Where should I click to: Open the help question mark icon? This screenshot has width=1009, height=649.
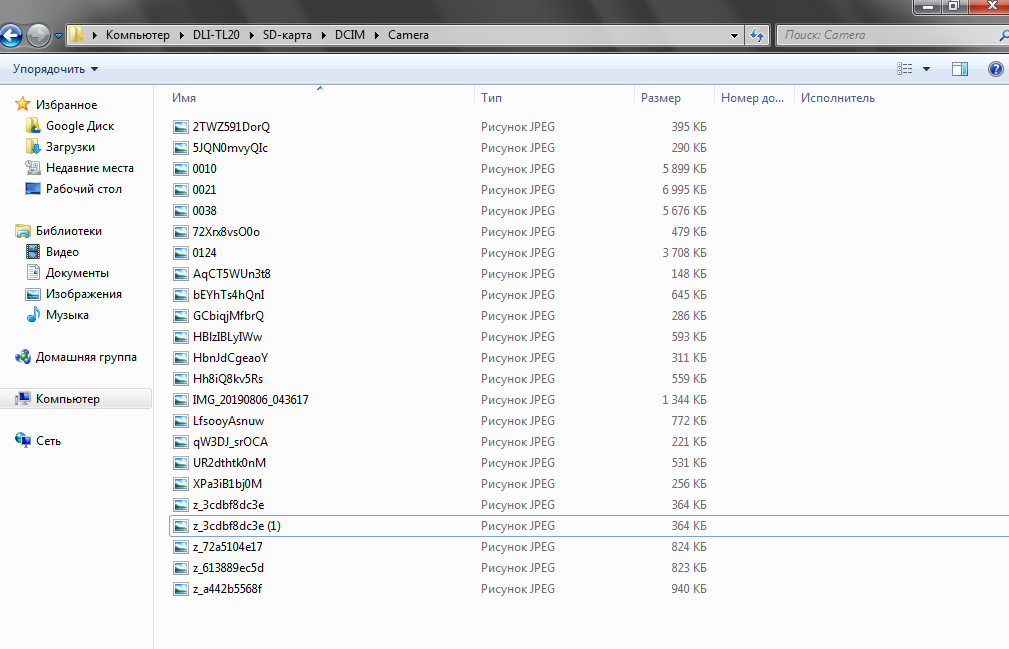[995, 69]
